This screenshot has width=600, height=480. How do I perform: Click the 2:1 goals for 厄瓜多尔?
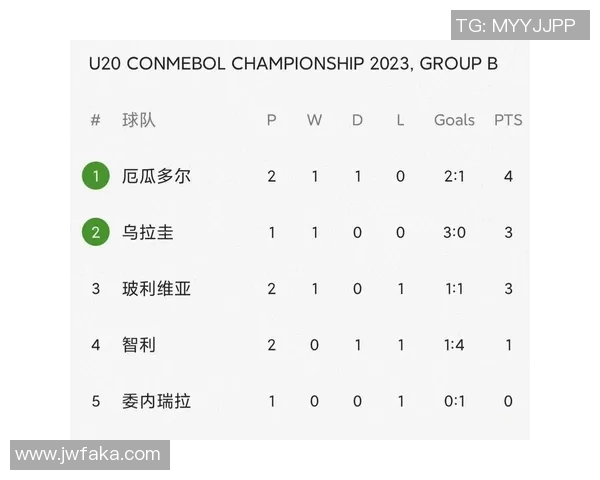point(454,176)
